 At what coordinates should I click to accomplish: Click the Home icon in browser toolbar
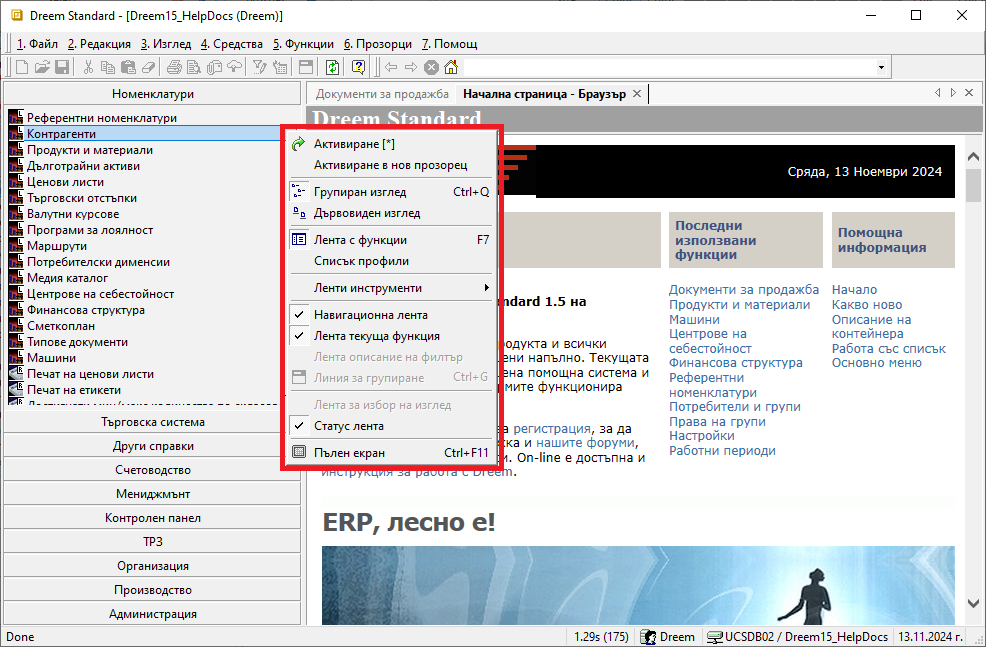click(451, 67)
